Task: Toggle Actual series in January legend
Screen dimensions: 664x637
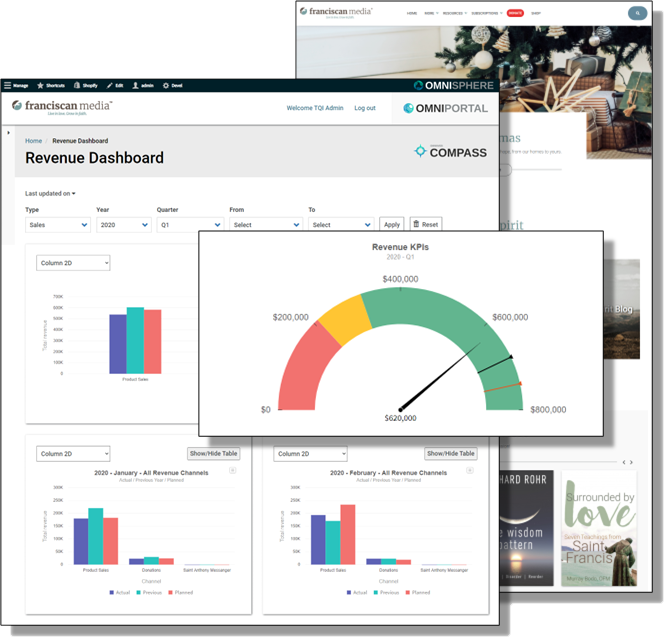Action: pos(120,593)
